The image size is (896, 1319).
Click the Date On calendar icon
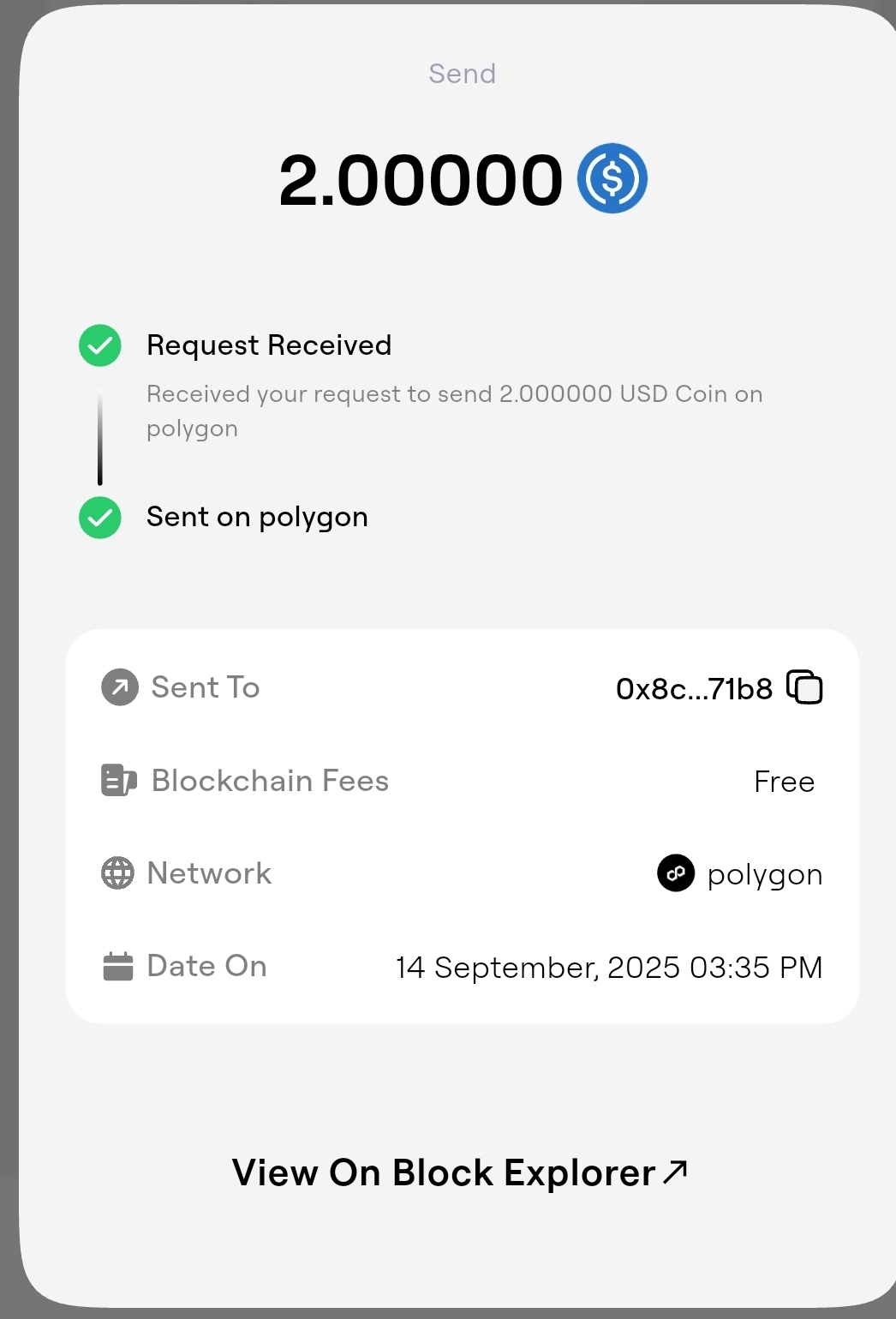118,966
